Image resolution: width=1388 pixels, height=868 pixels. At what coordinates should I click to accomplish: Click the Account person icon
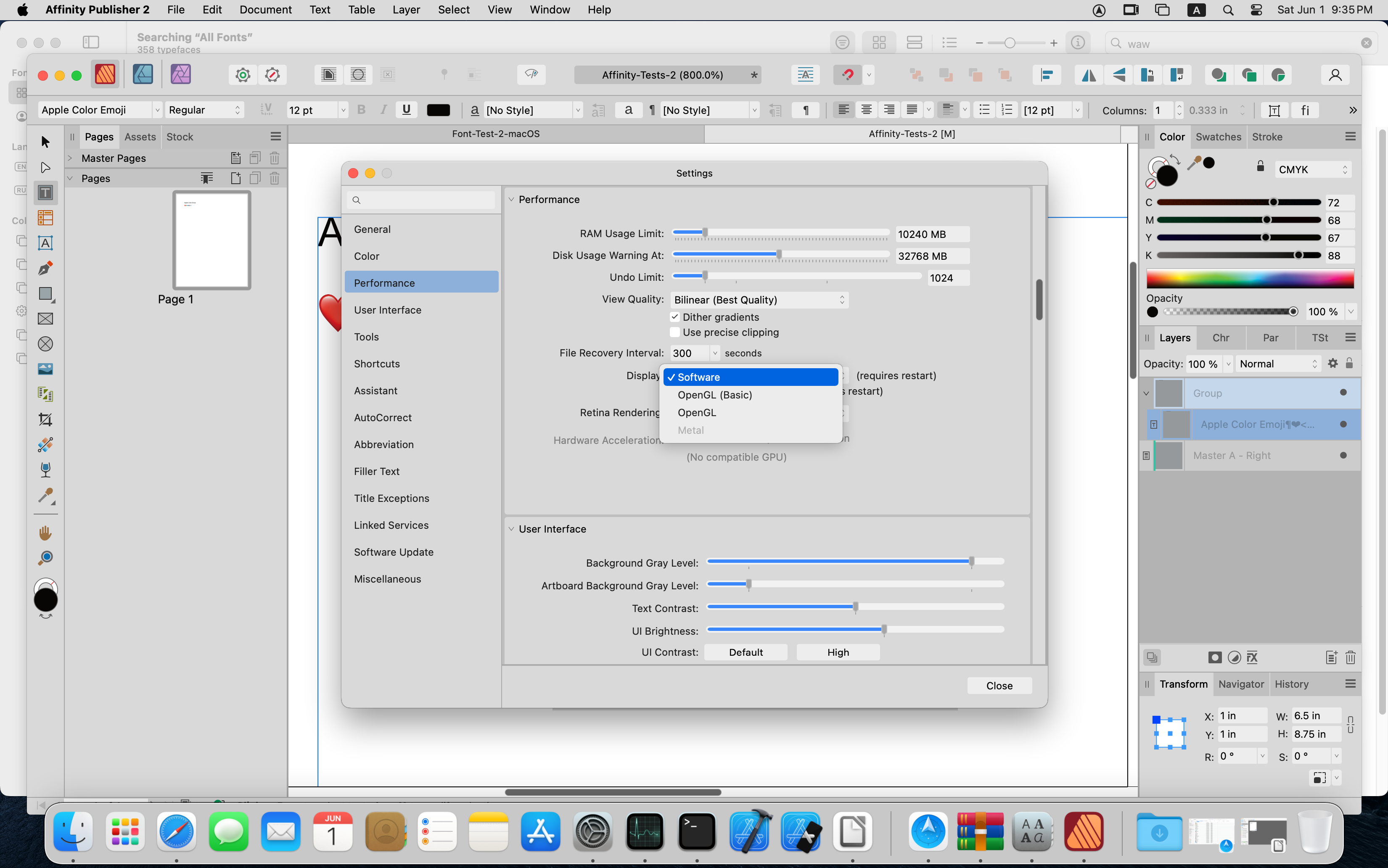1335,75
